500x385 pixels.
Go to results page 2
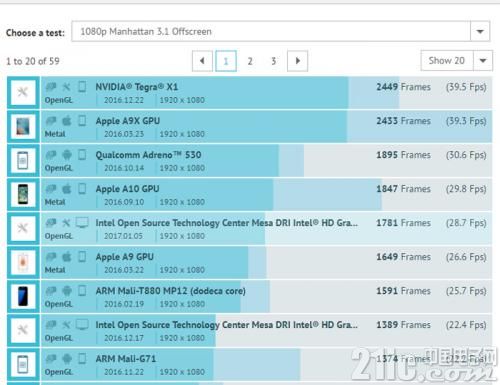pos(250,61)
